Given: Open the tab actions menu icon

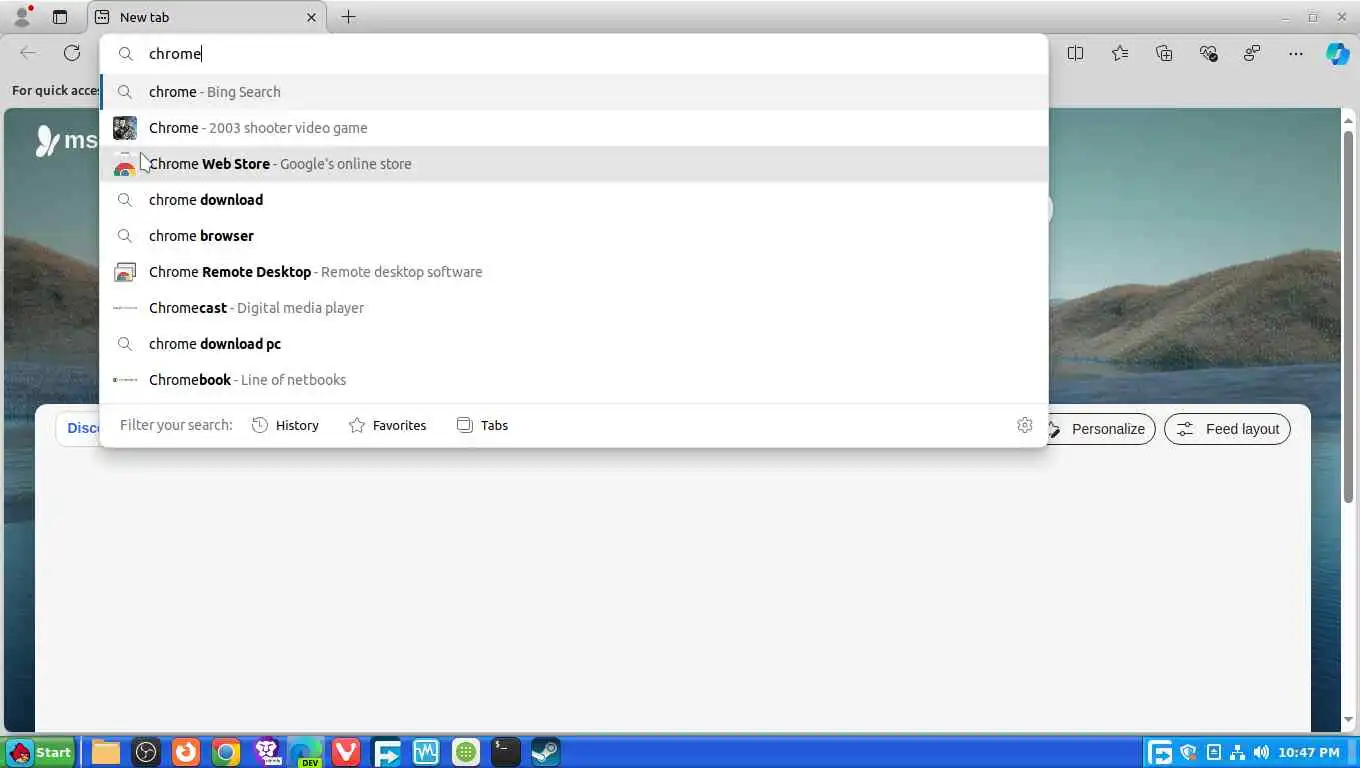Looking at the screenshot, I should [60, 17].
